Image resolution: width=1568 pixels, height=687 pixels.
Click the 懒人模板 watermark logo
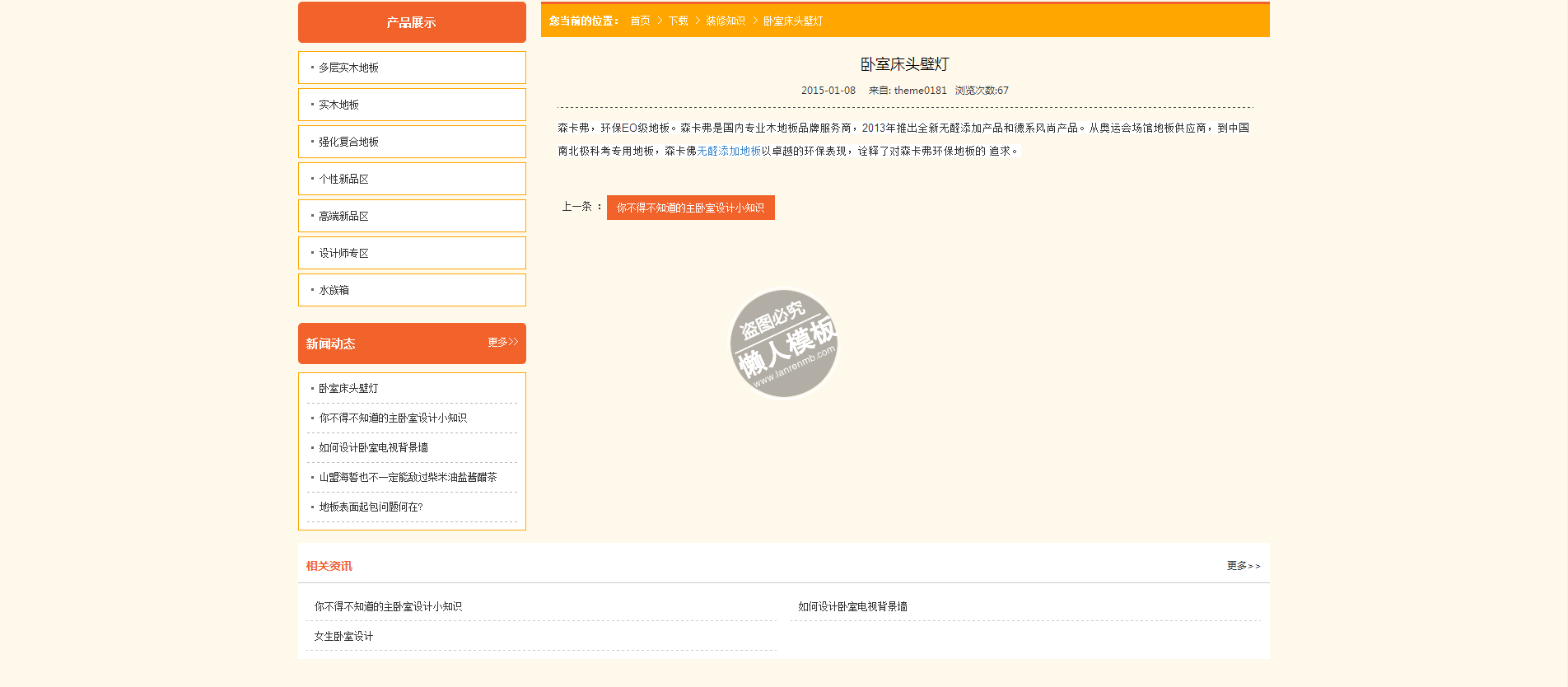click(x=783, y=343)
